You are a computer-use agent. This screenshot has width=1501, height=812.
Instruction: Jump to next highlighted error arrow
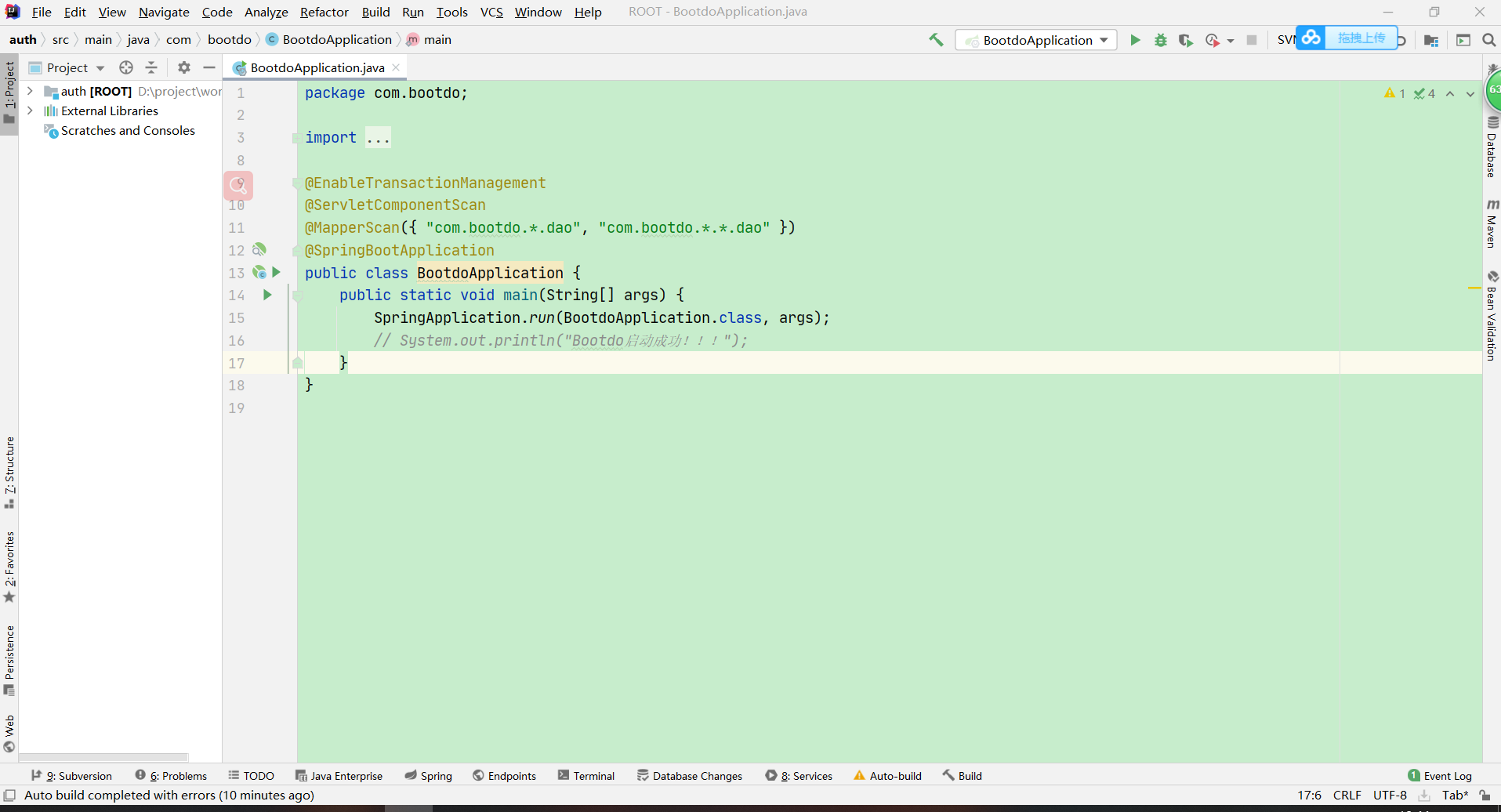tap(1470, 93)
